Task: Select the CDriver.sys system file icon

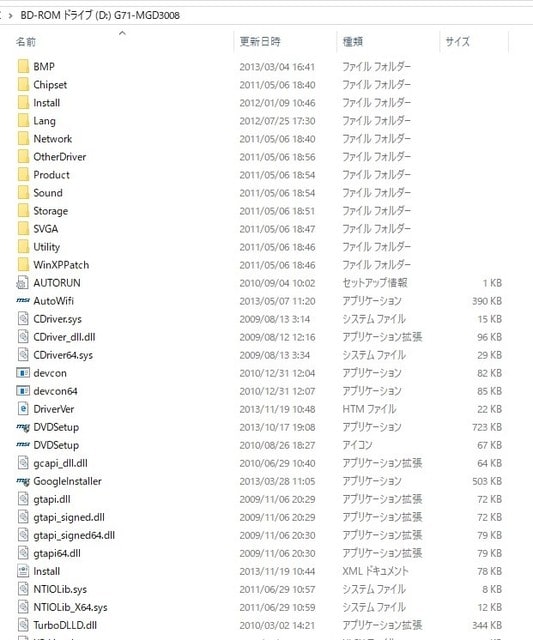Action: tap(23, 319)
